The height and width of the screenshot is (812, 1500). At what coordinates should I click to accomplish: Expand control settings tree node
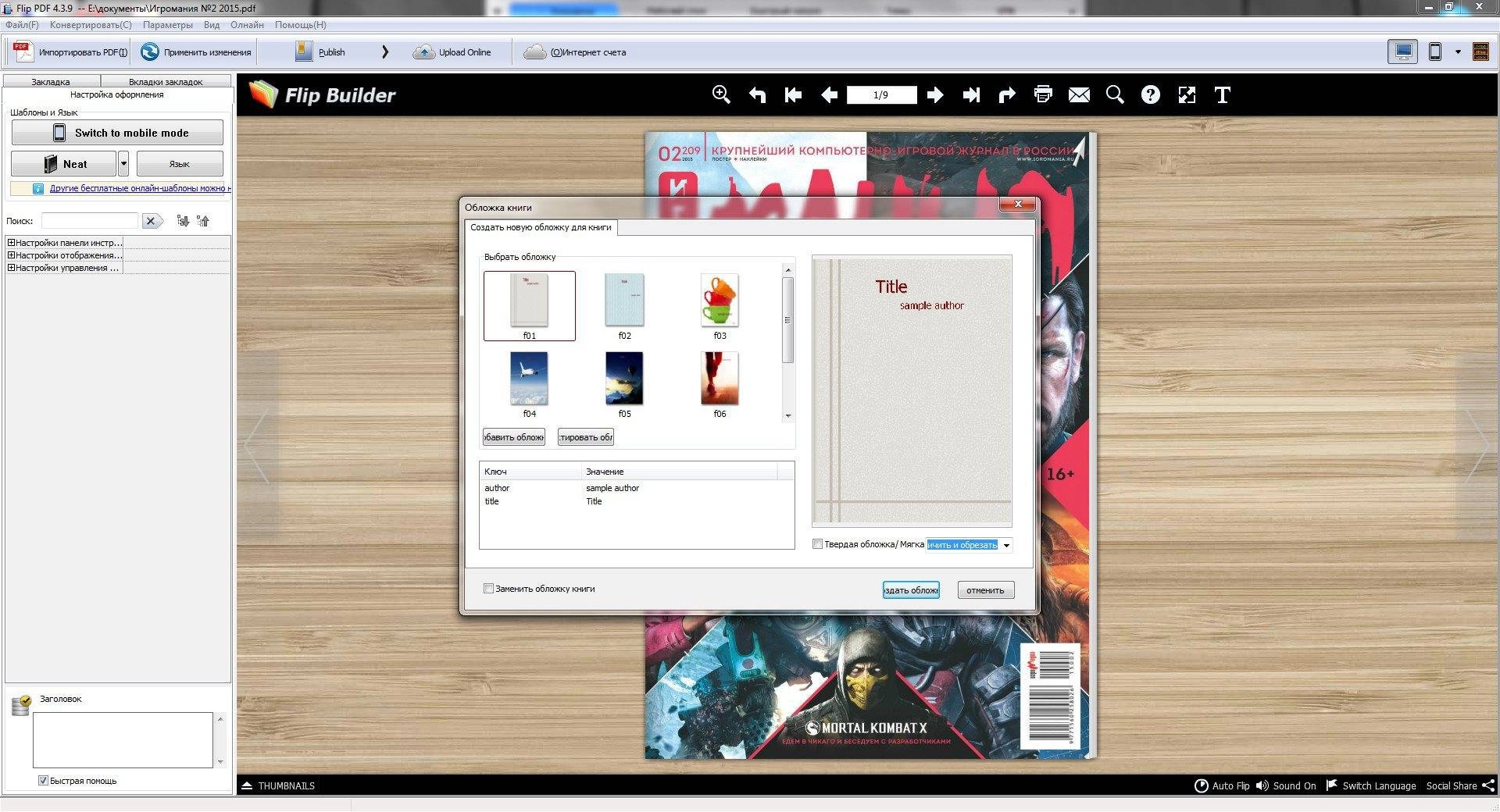11,268
